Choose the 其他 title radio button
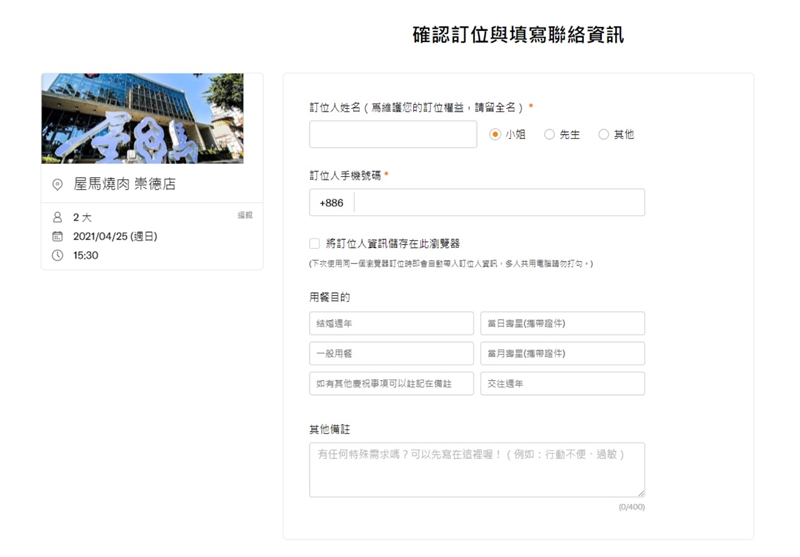800x557 pixels. pyautogui.click(x=604, y=134)
